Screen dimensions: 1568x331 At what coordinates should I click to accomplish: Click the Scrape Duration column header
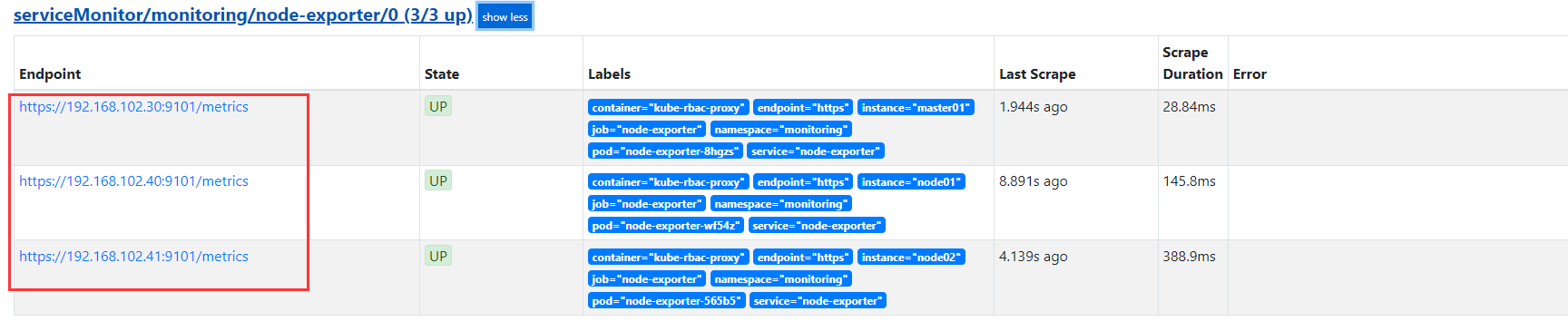pyautogui.click(x=1192, y=63)
